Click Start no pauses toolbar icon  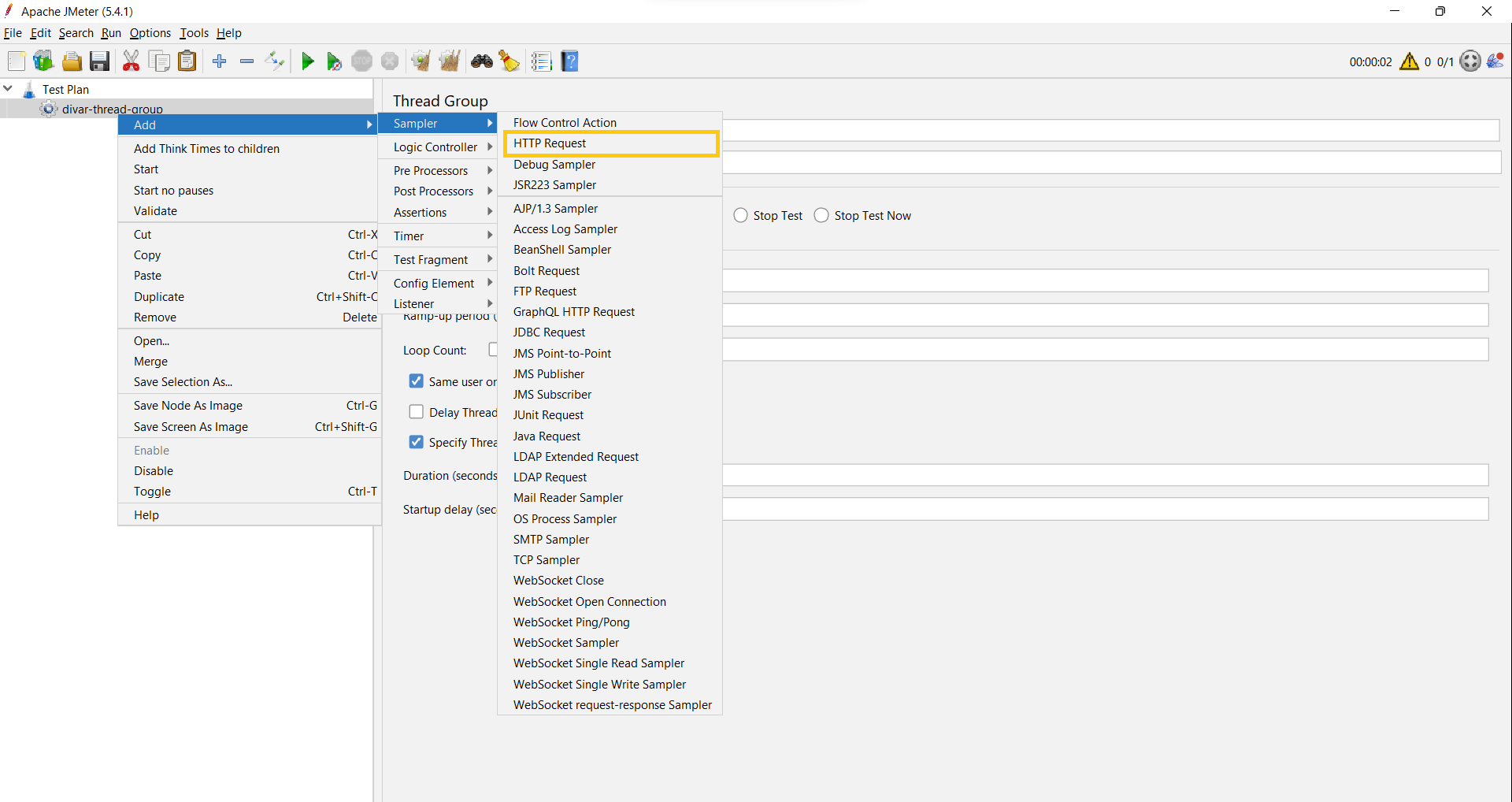(x=334, y=61)
